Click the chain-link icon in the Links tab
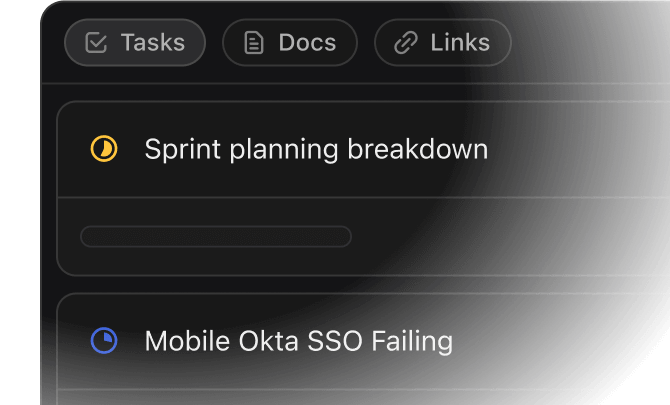Viewport: 670px width, 405px height. 406,43
